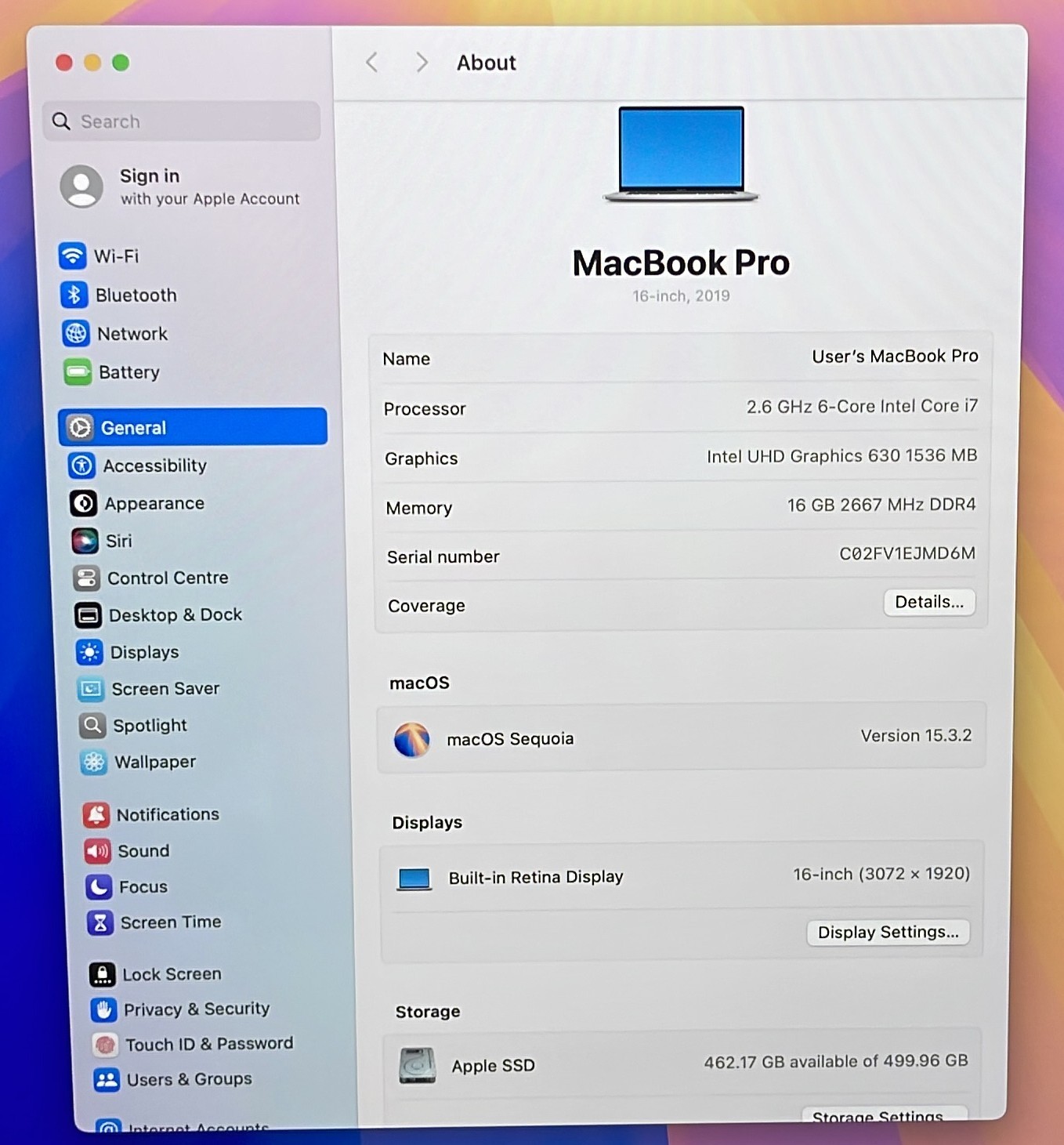Screen dimensions: 1064x1145
Task: Click the Wallpaper flower icon
Action: [94, 762]
